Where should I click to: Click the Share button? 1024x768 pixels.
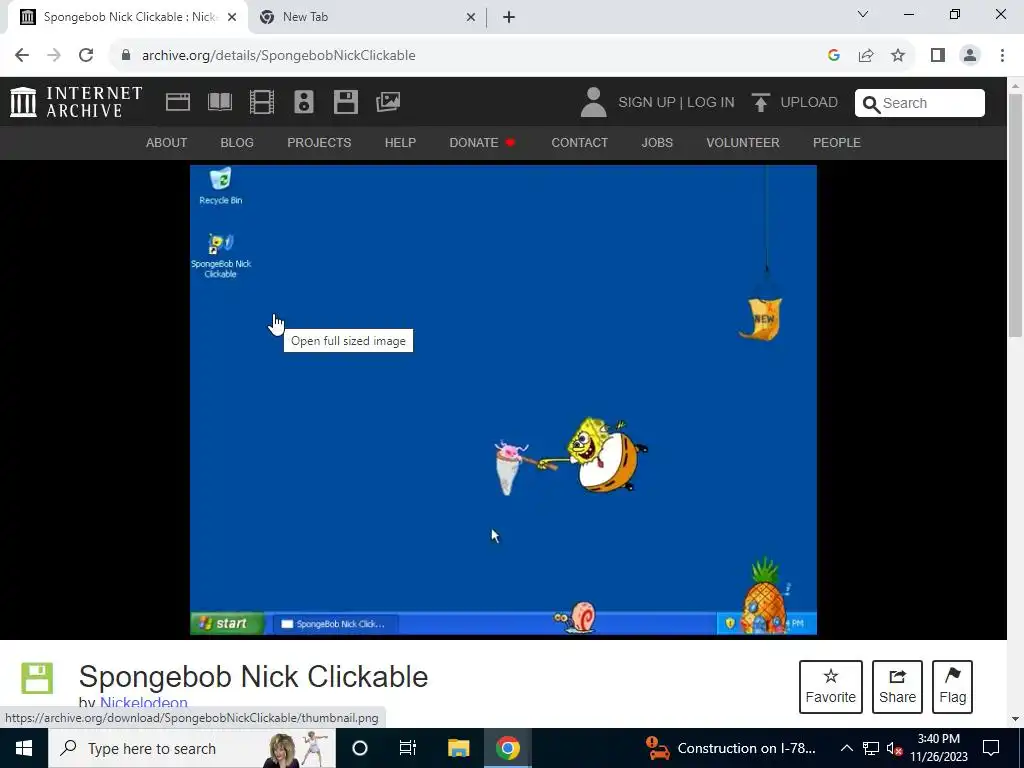point(897,686)
